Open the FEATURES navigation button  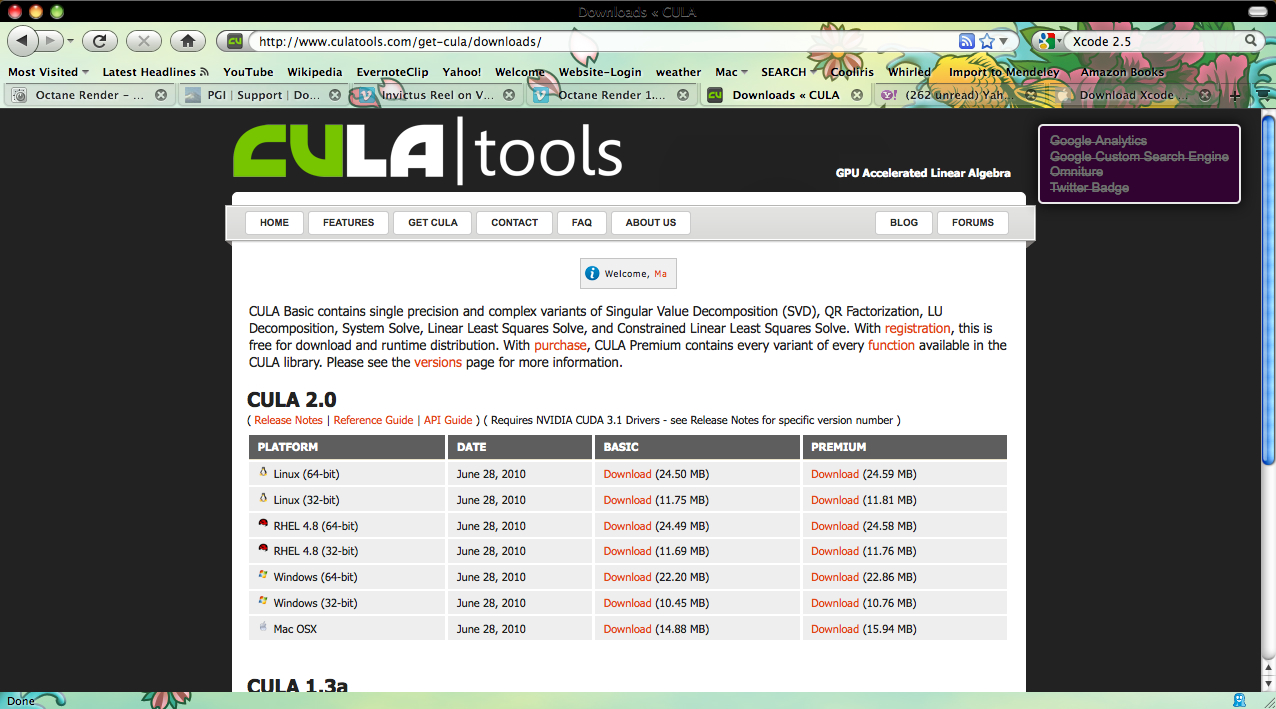click(x=348, y=223)
